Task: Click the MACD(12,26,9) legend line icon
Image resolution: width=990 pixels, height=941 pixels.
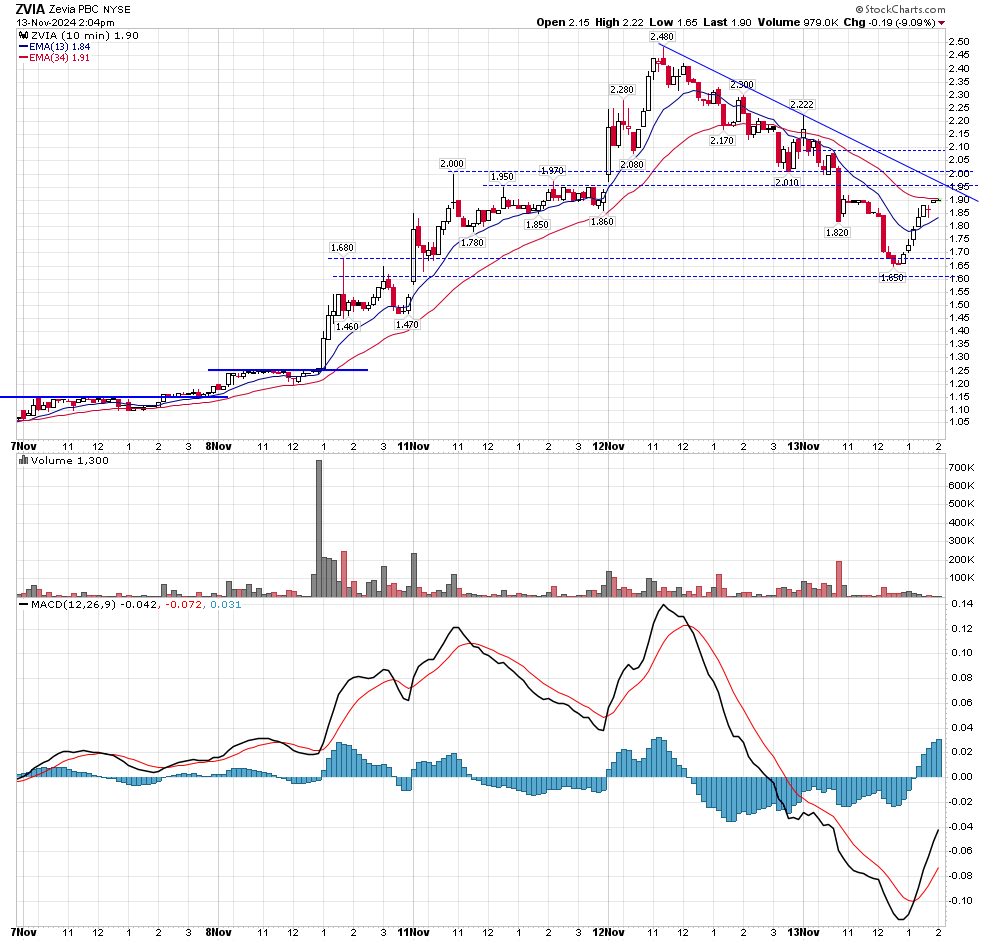Action: click(22, 603)
